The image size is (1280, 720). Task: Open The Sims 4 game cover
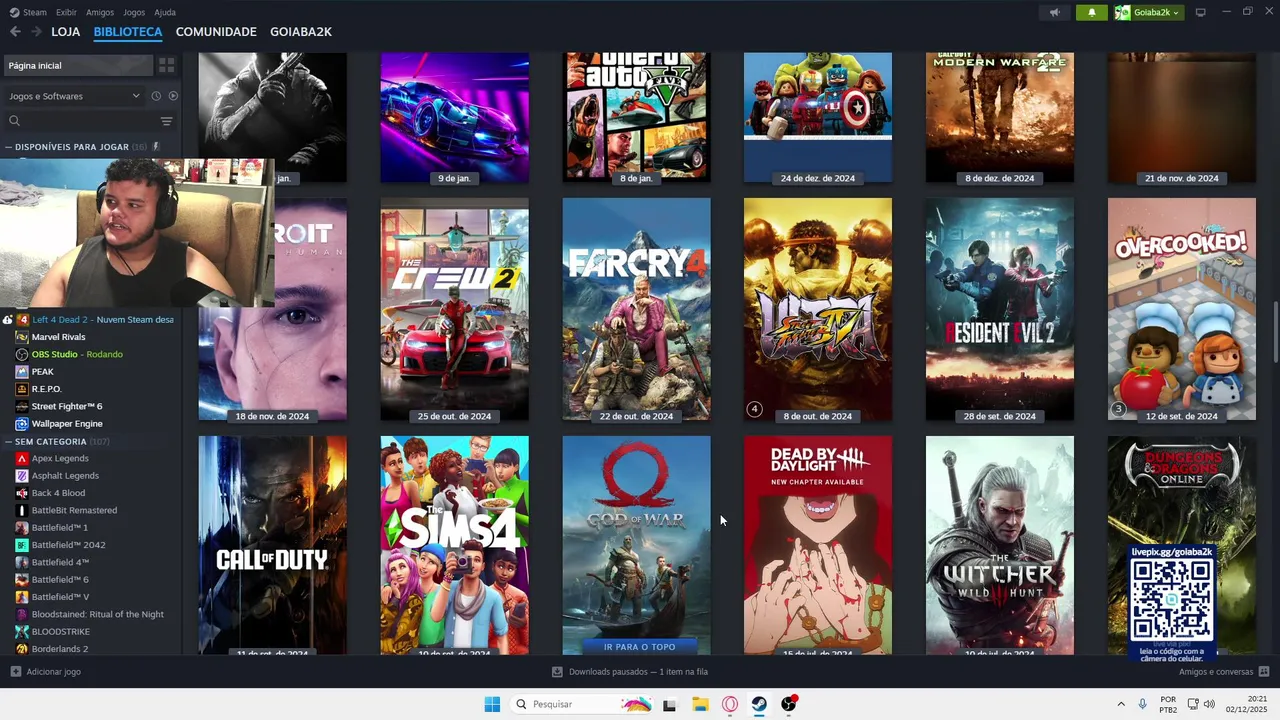454,545
